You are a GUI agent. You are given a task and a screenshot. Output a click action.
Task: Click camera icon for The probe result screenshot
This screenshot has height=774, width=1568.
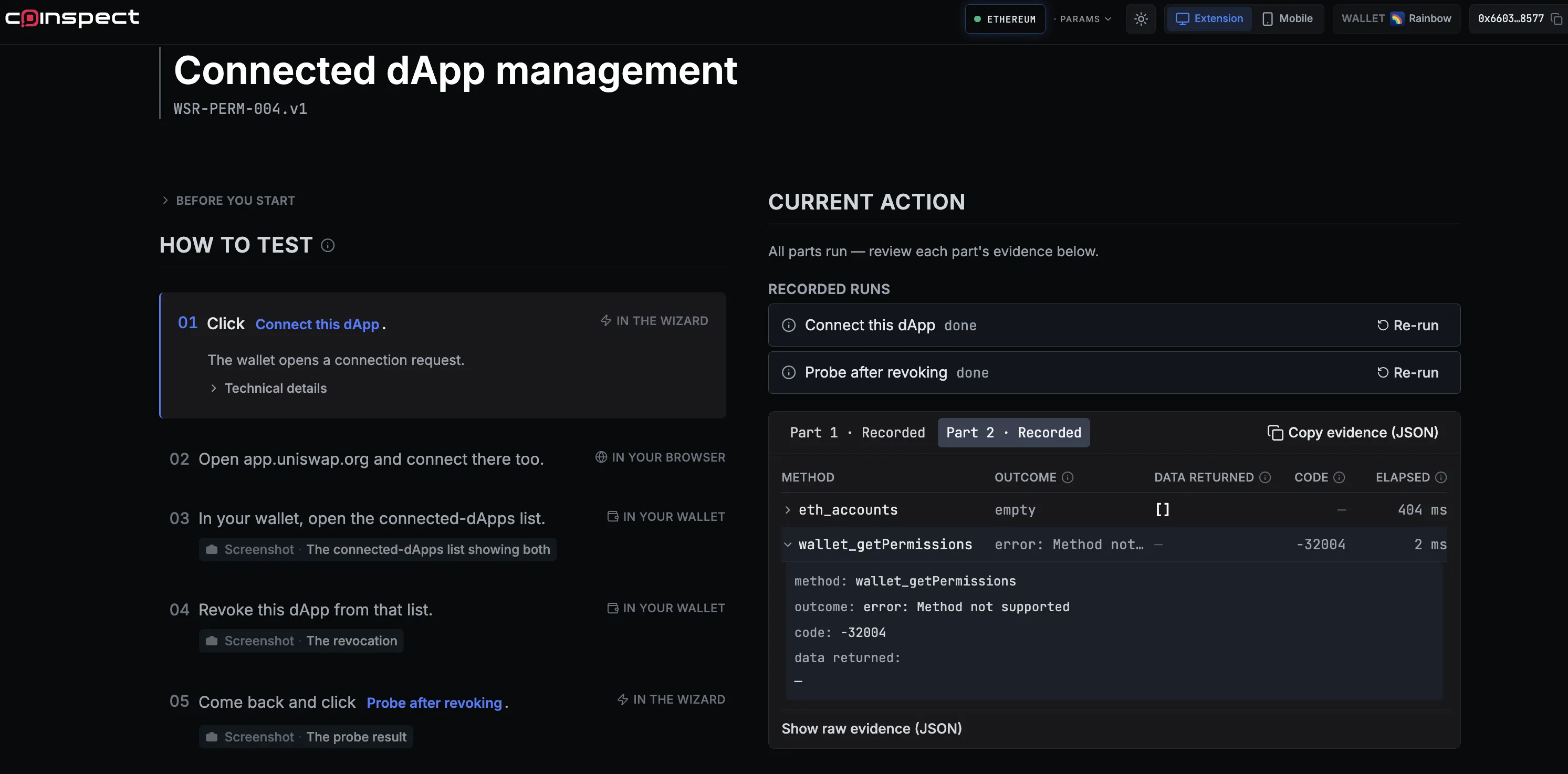pos(212,737)
